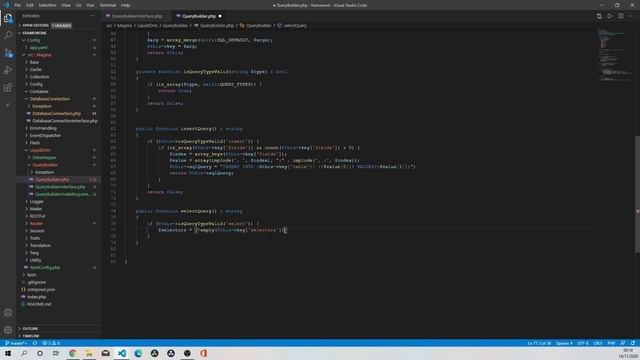
Task: Split the editor to the right
Action: (620, 16)
